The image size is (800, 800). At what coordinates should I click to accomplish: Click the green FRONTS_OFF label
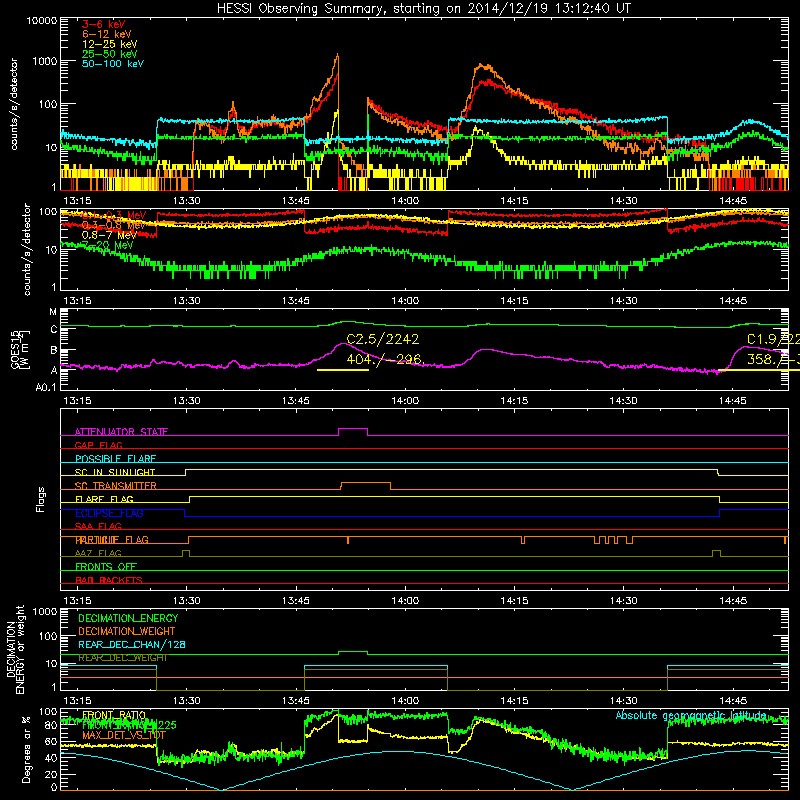point(106,566)
